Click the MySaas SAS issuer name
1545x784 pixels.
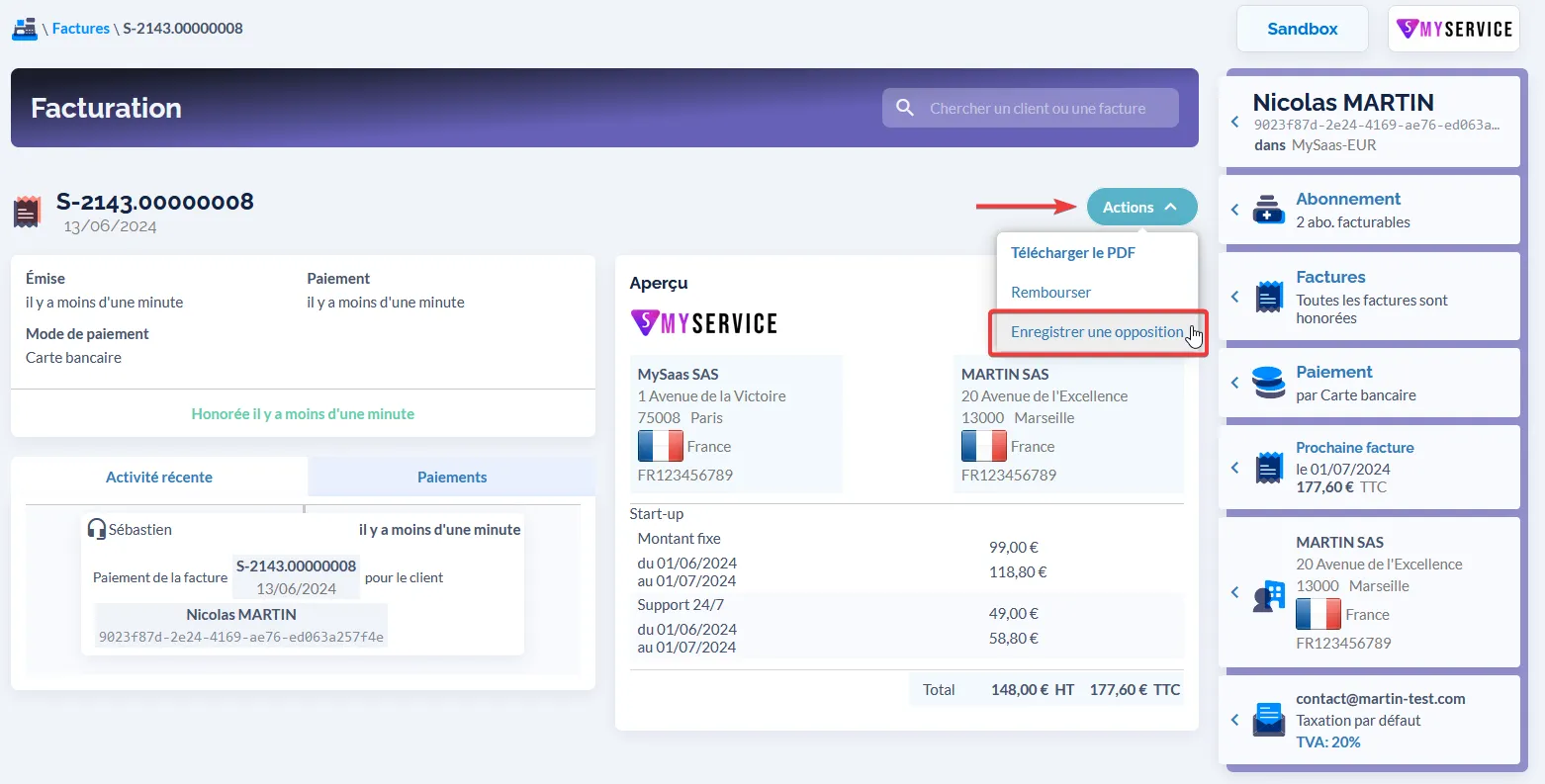(678, 374)
